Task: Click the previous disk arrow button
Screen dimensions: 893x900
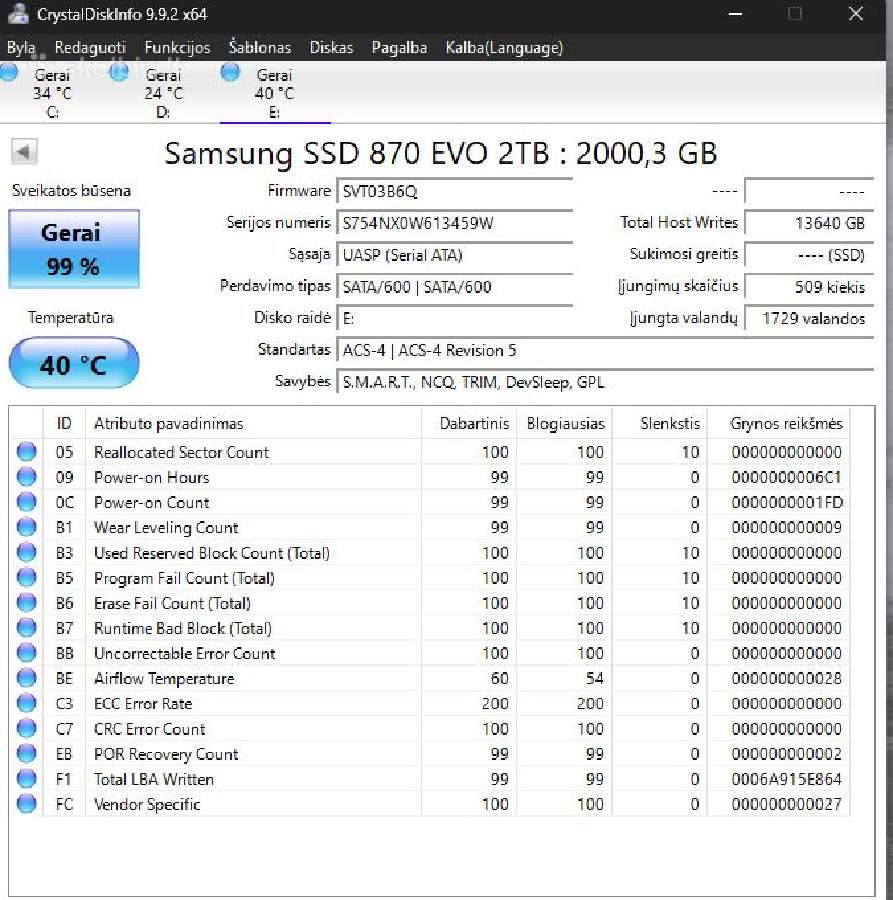Action: pyautogui.click(x=24, y=152)
